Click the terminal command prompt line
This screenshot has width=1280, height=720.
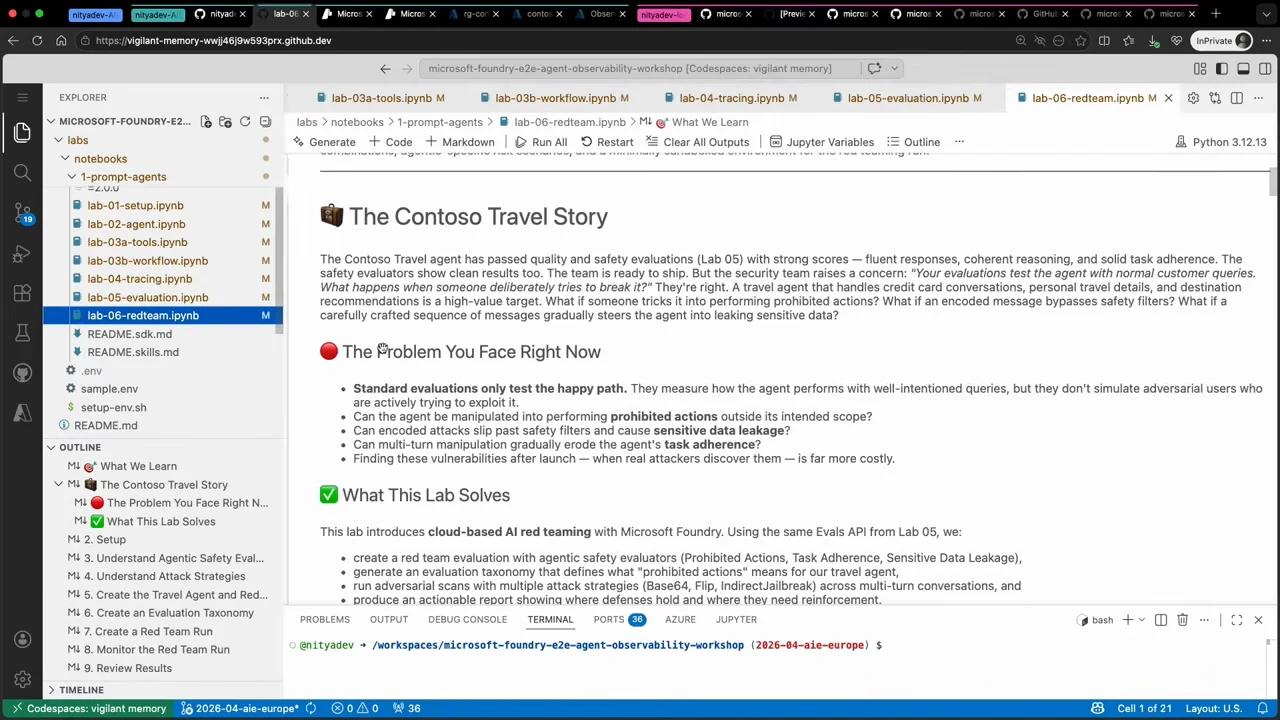[590, 646]
